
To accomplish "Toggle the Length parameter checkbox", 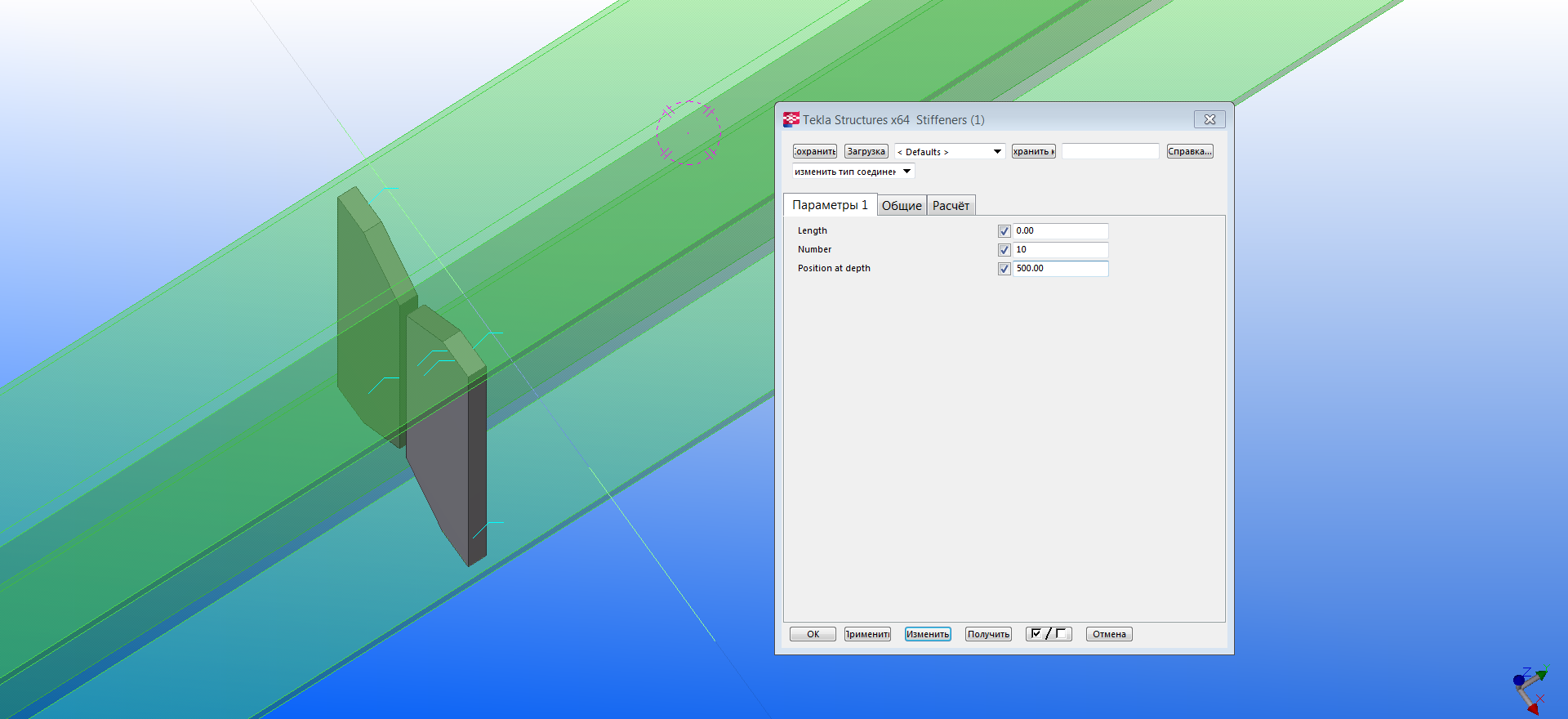I will [1004, 231].
